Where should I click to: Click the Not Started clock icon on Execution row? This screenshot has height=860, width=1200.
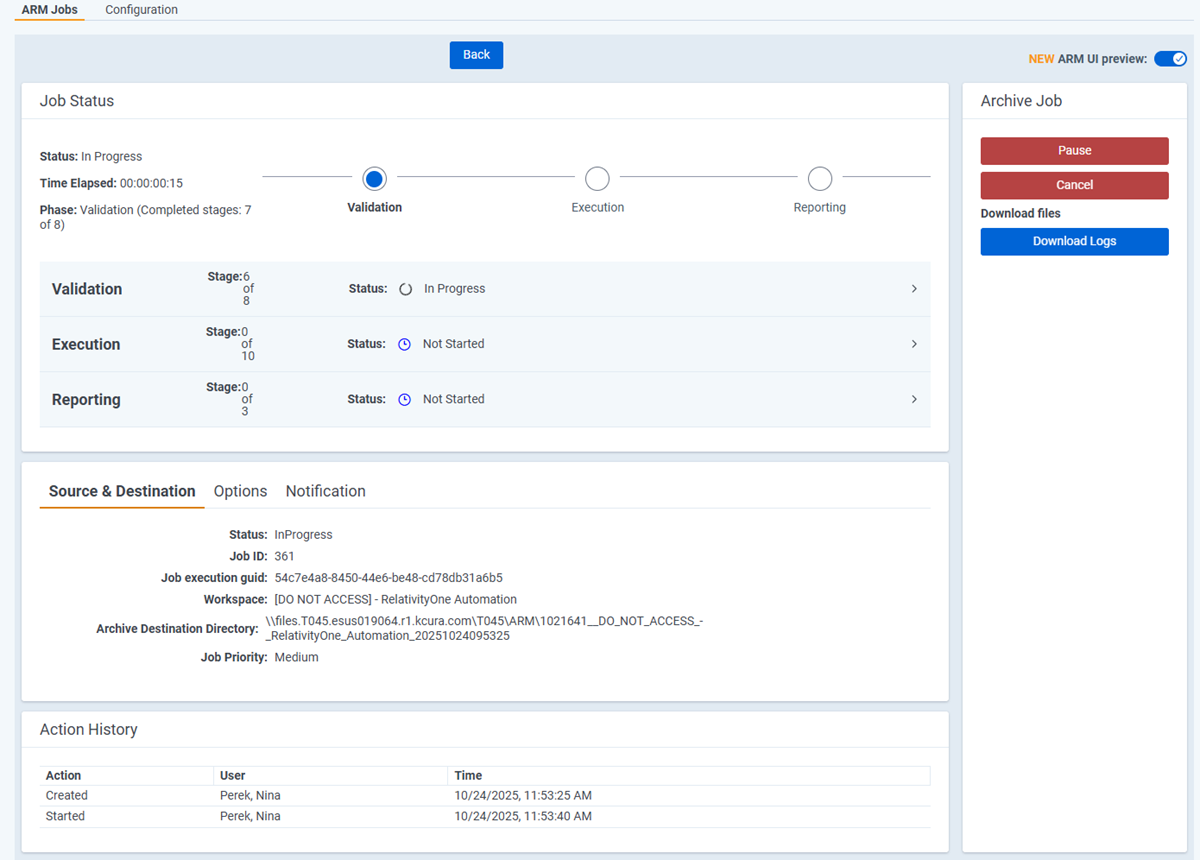point(405,343)
